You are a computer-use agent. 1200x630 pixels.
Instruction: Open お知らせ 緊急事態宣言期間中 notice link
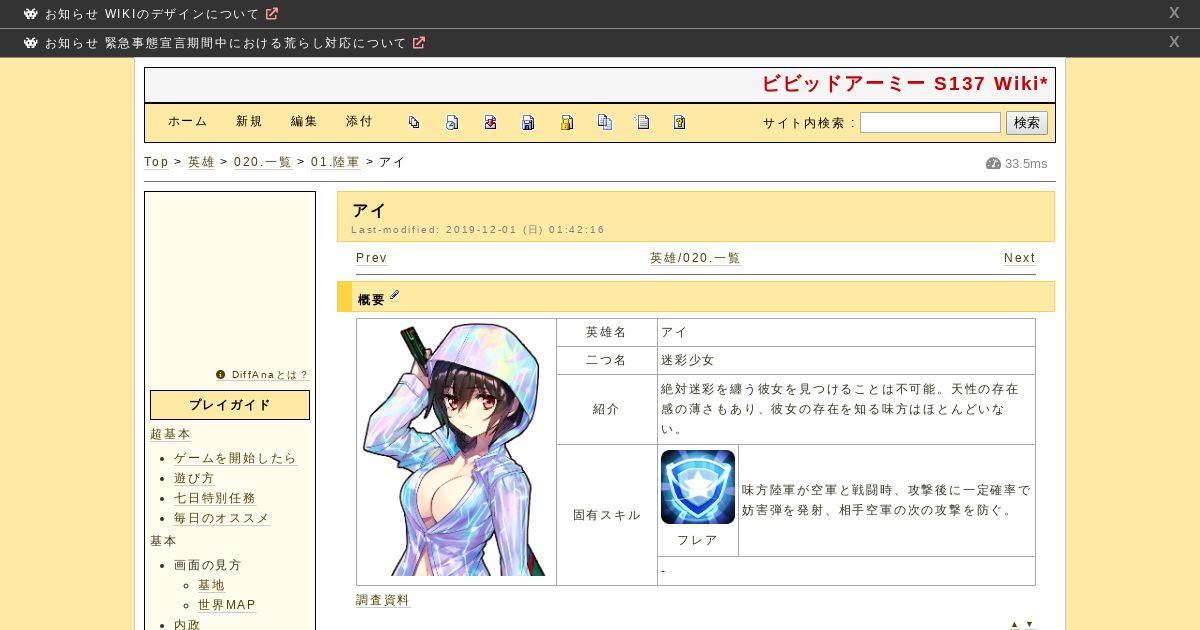pos(226,43)
